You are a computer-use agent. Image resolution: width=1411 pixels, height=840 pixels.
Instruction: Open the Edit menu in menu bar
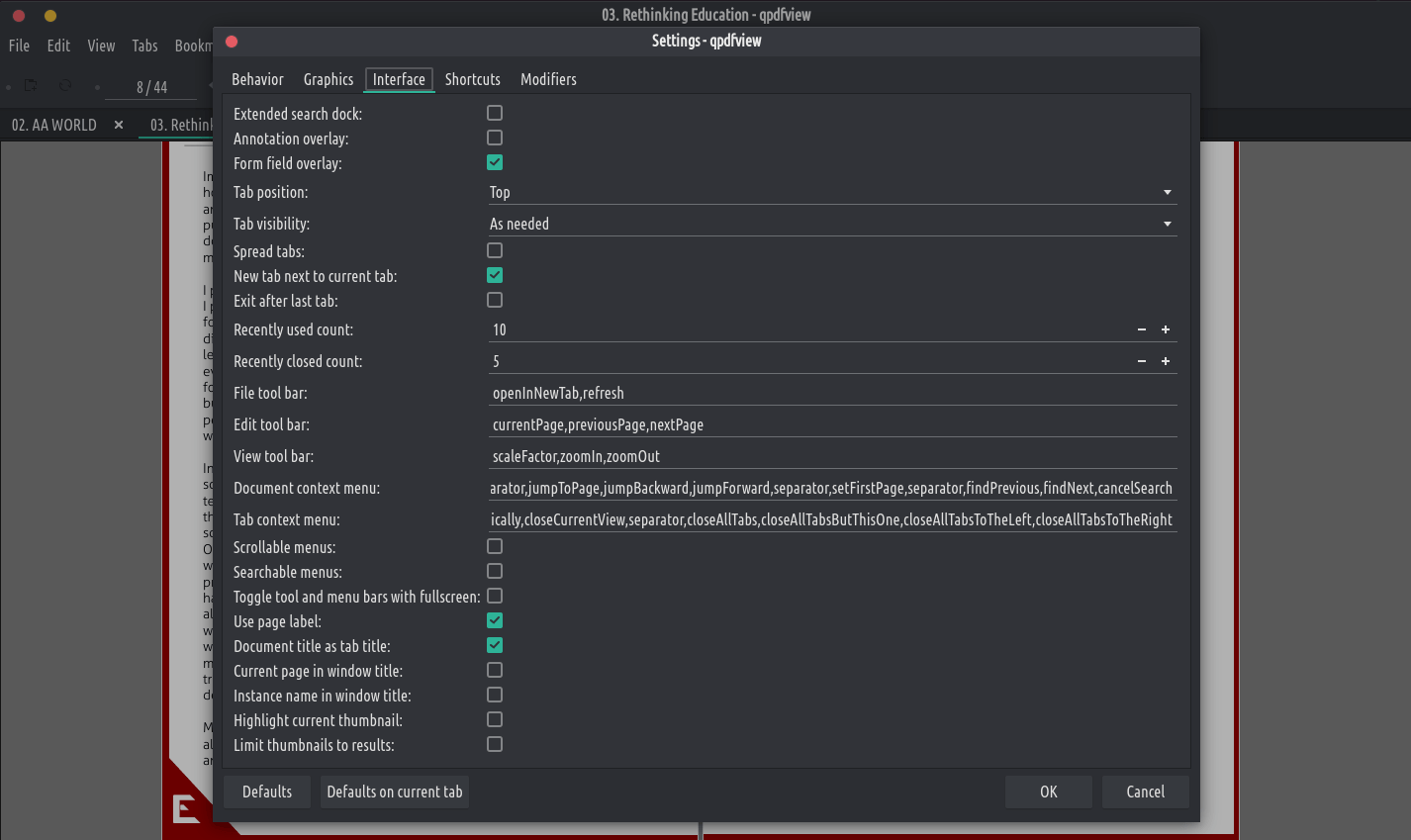(x=58, y=46)
